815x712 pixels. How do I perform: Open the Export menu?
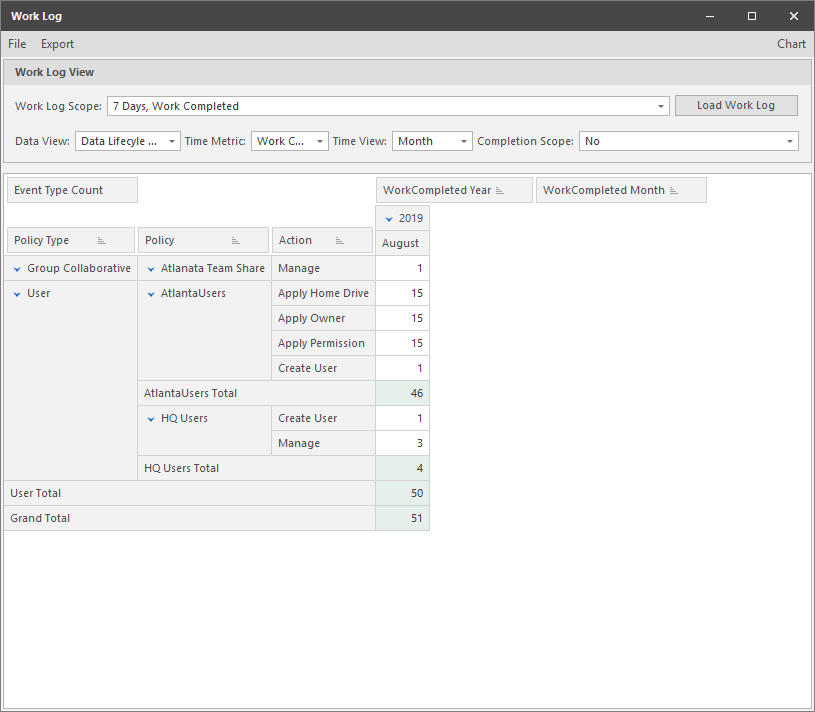[57, 44]
